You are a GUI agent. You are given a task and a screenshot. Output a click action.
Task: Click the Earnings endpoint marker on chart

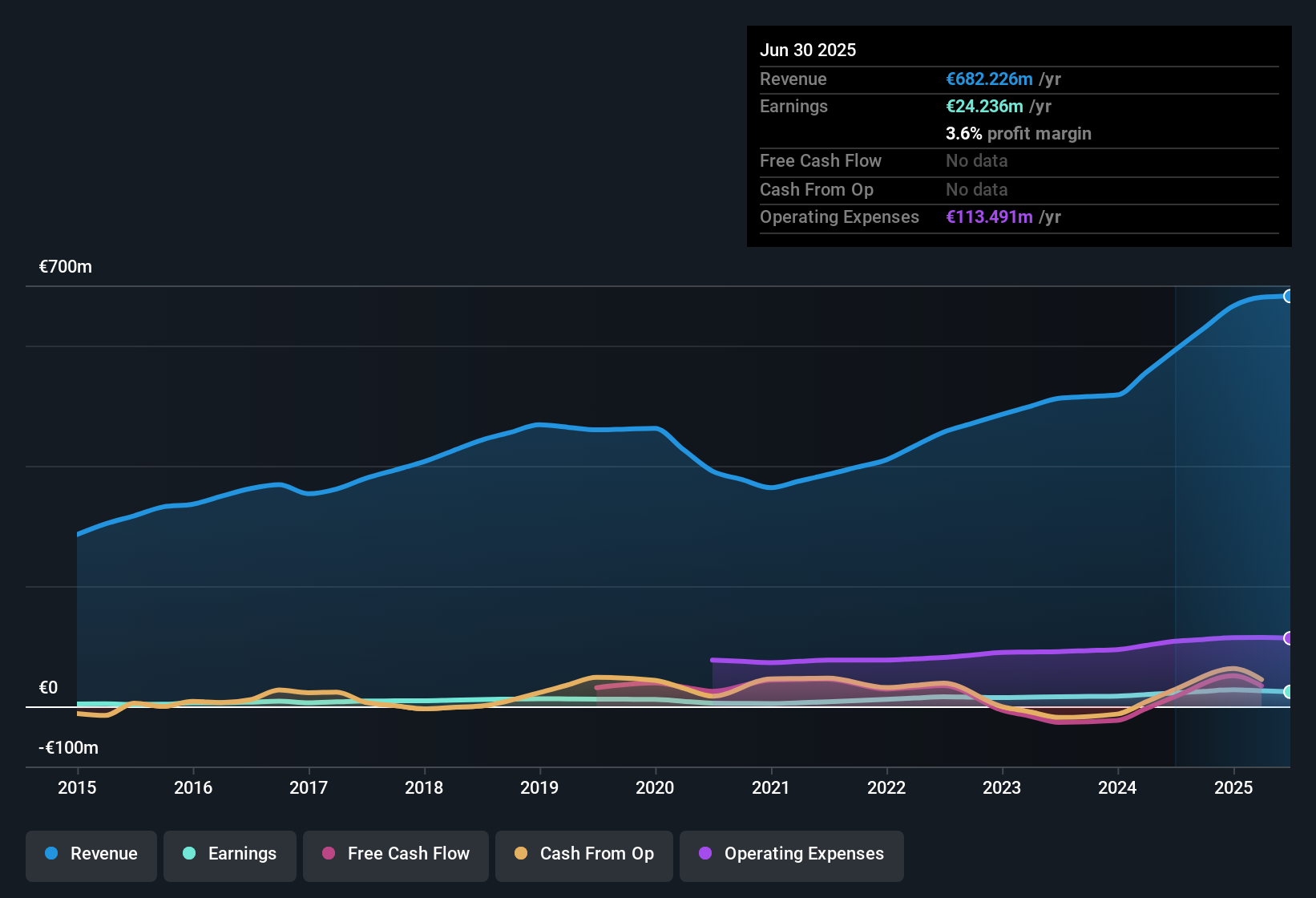click(1288, 692)
